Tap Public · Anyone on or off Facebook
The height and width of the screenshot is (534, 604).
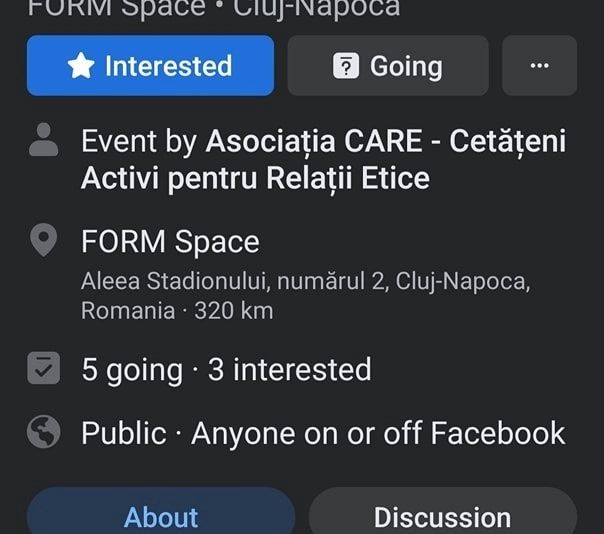click(x=323, y=433)
